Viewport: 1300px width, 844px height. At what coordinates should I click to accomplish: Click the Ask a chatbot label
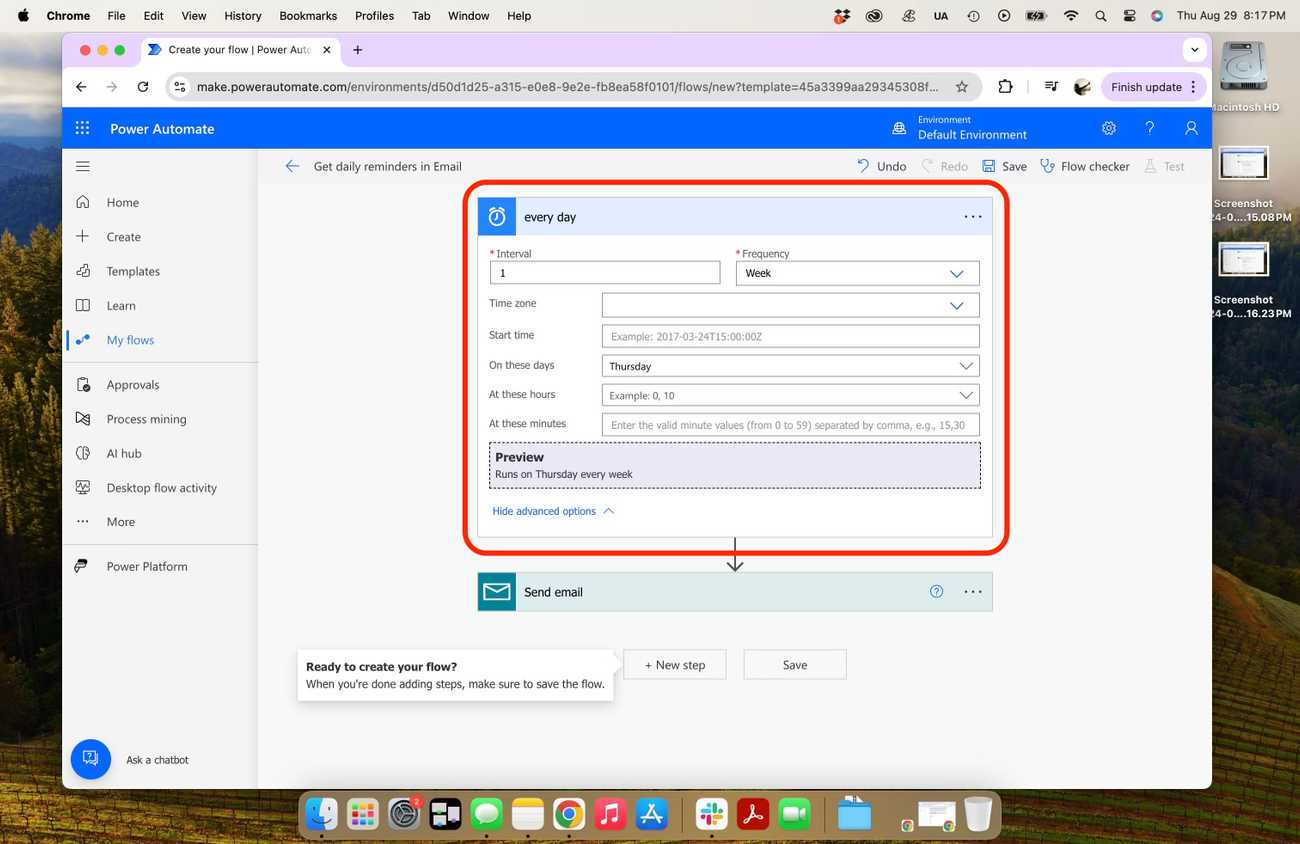157,760
